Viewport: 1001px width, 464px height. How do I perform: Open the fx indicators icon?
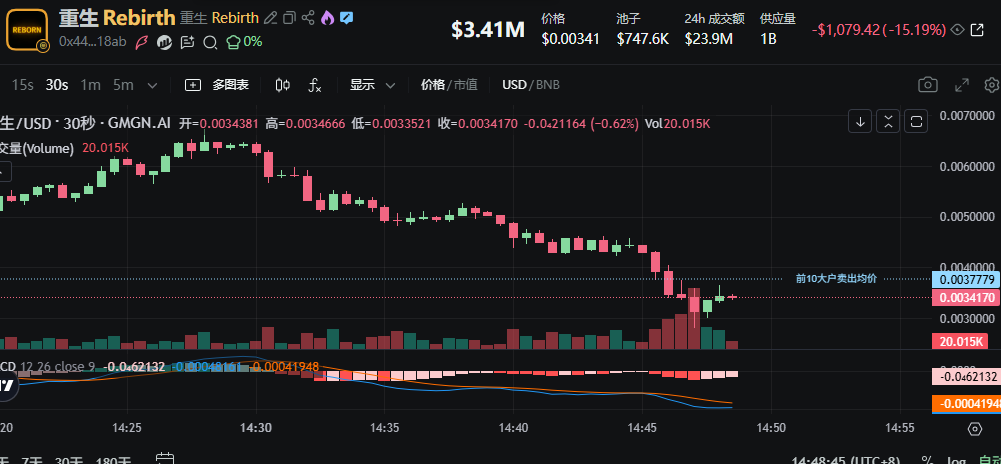(x=315, y=85)
